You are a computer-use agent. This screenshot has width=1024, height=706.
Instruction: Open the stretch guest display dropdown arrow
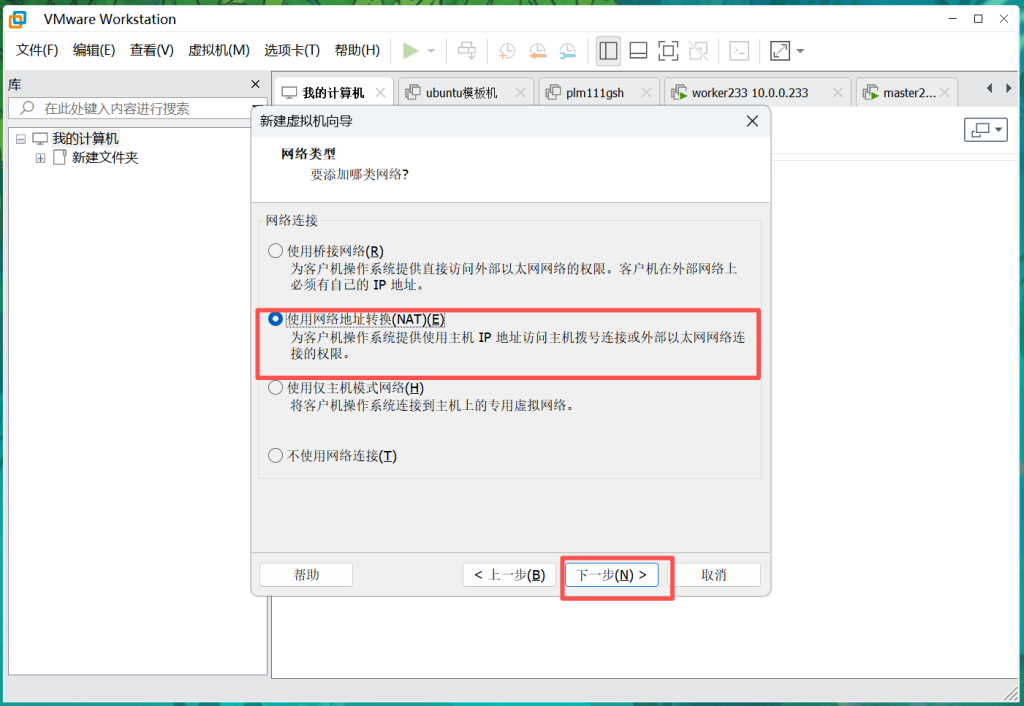point(800,51)
